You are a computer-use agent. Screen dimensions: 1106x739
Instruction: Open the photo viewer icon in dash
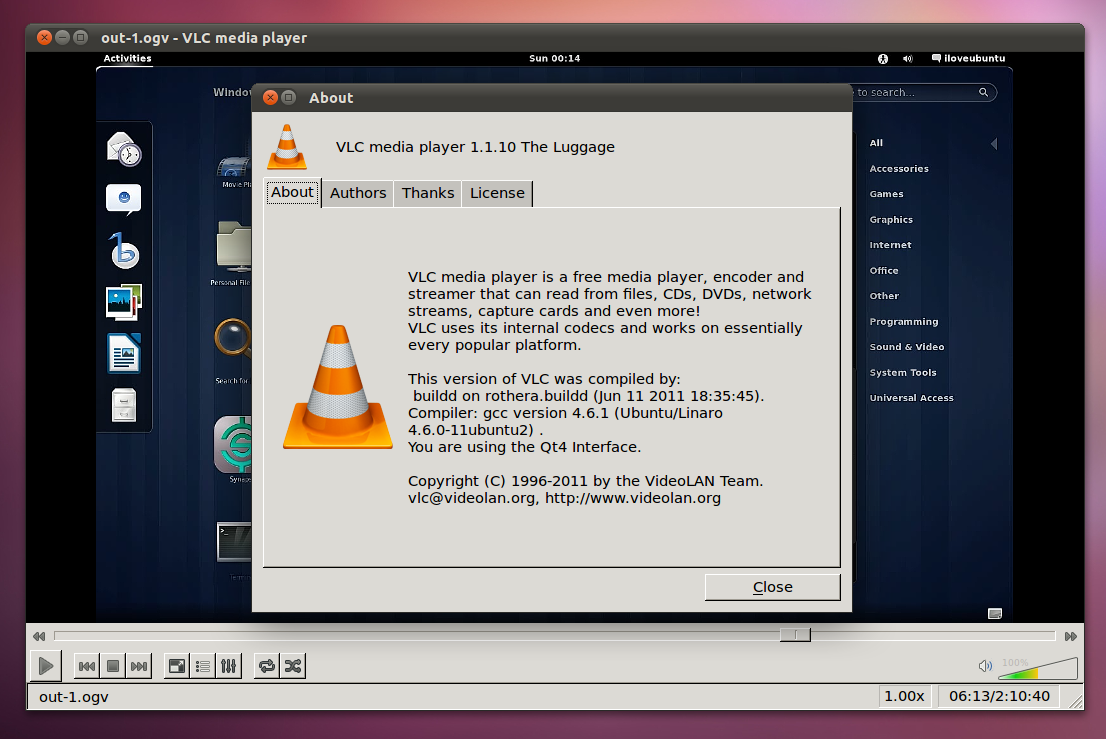pos(123,303)
